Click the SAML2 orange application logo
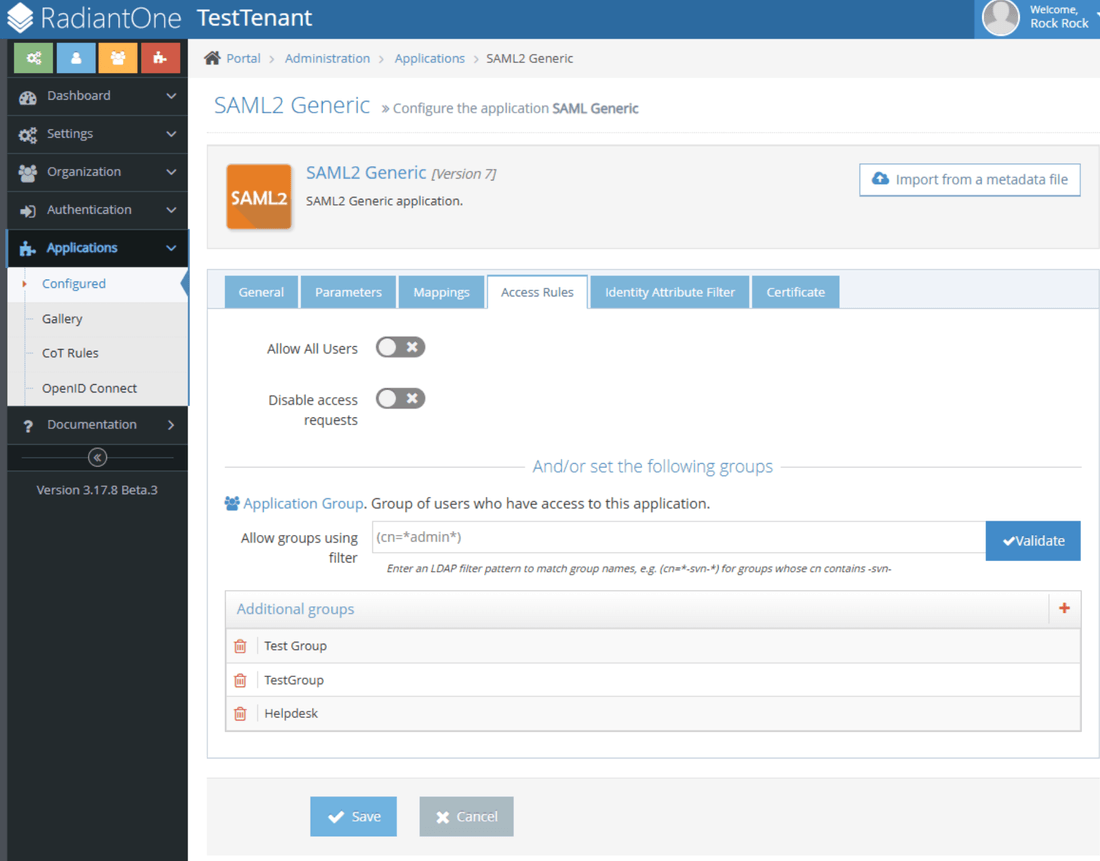1100x861 pixels. pyautogui.click(x=259, y=197)
